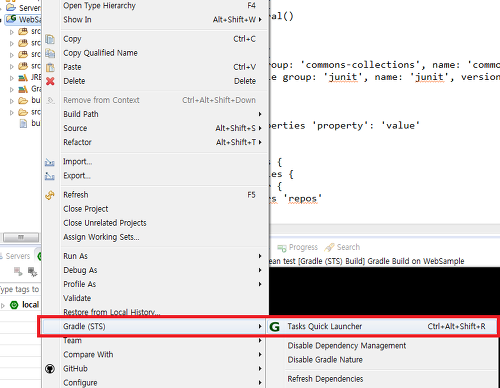Click the GitHub octocat icon
This screenshot has width=500, height=388.
pos(50,369)
